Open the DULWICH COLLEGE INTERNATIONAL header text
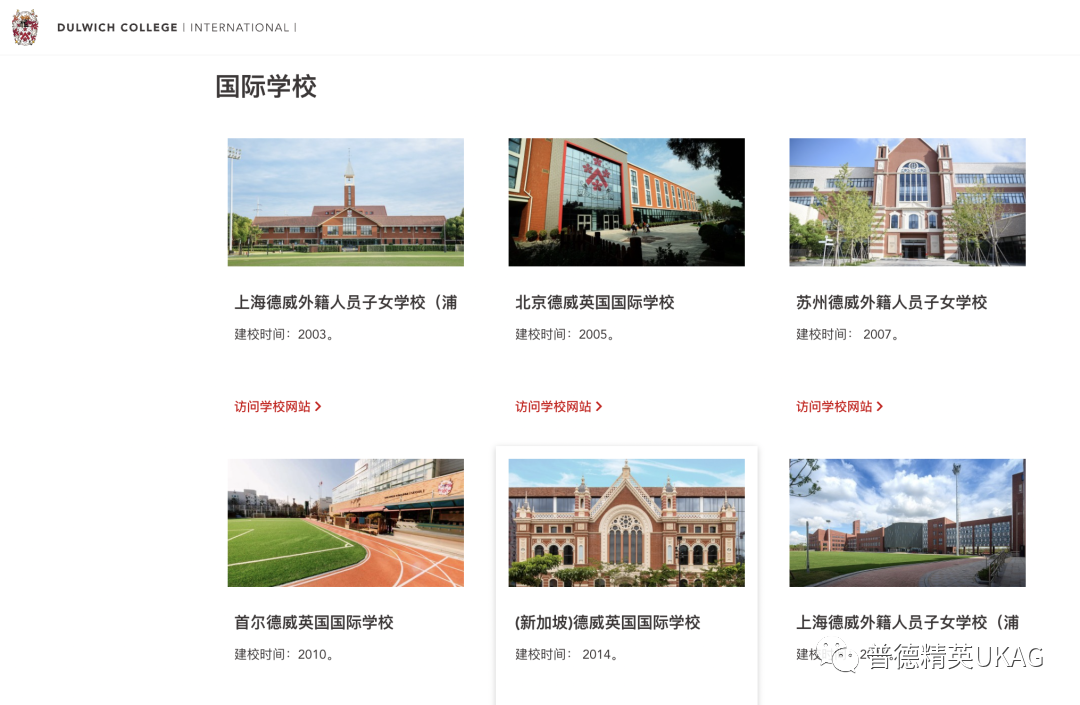1080x705 pixels. point(176,28)
